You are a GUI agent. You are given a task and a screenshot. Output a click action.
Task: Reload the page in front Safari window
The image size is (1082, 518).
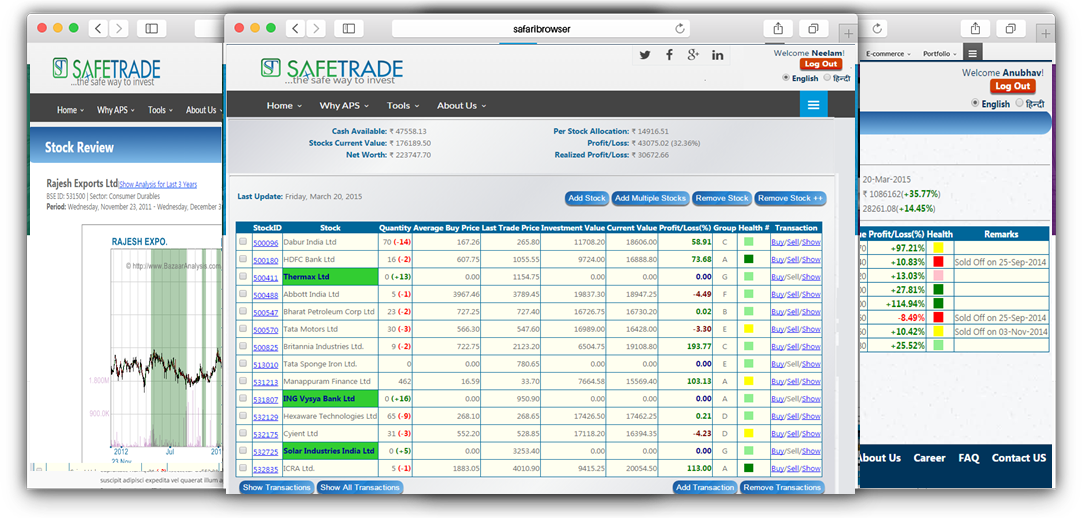click(x=680, y=28)
